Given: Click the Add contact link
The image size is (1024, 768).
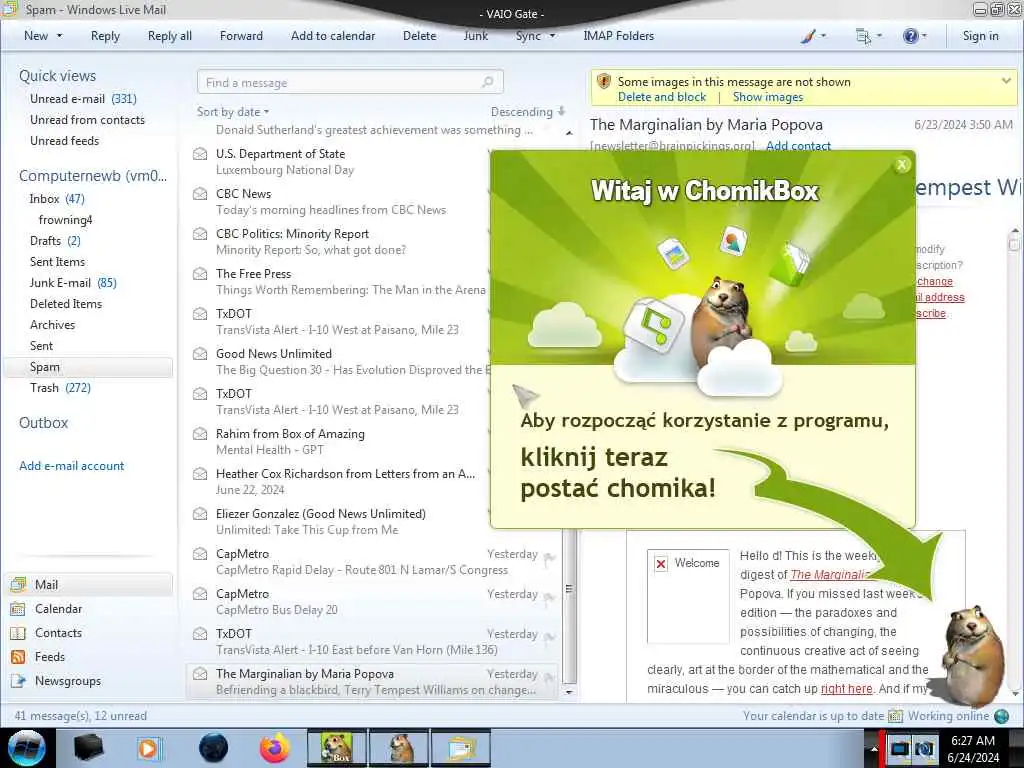Looking at the screenshot, I should [798, 146].
